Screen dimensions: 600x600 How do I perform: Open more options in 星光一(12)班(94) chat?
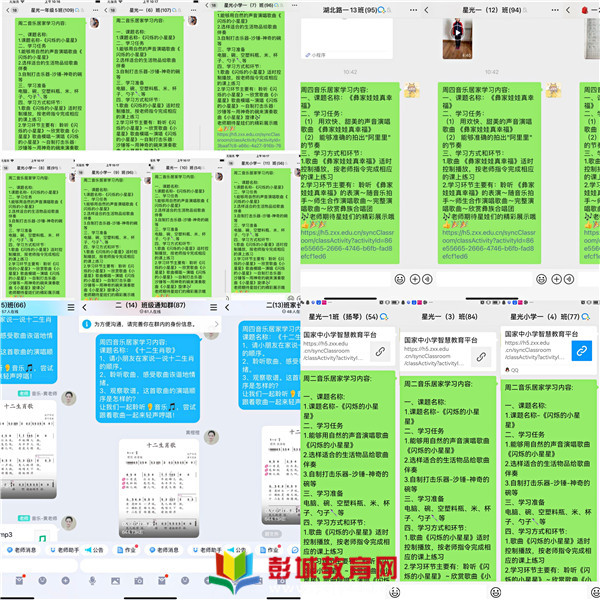point(555,10)
